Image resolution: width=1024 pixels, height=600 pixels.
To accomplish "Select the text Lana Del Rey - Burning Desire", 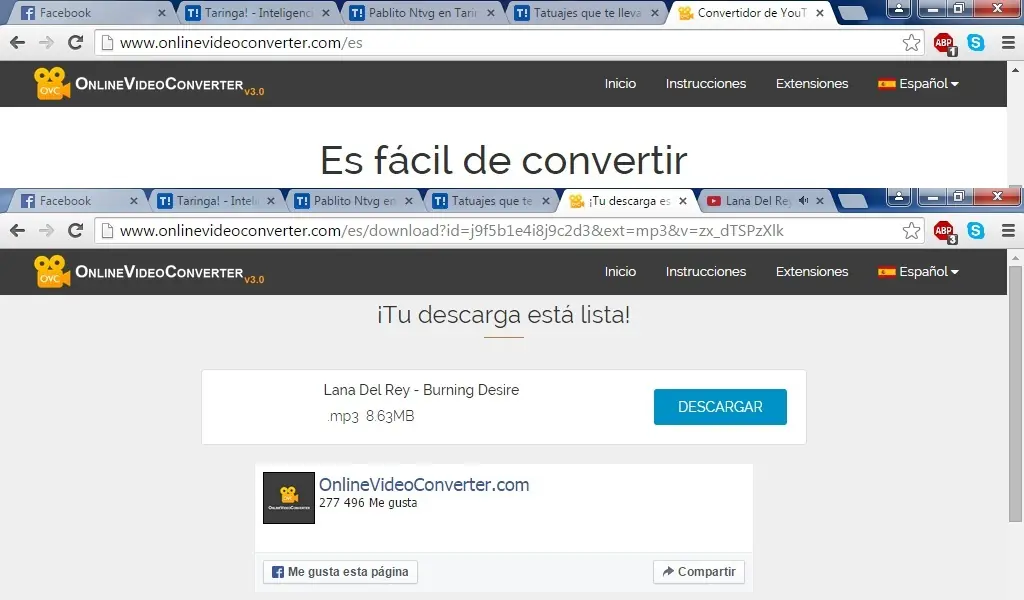I will pyautogui.click(x=421, y=390).
